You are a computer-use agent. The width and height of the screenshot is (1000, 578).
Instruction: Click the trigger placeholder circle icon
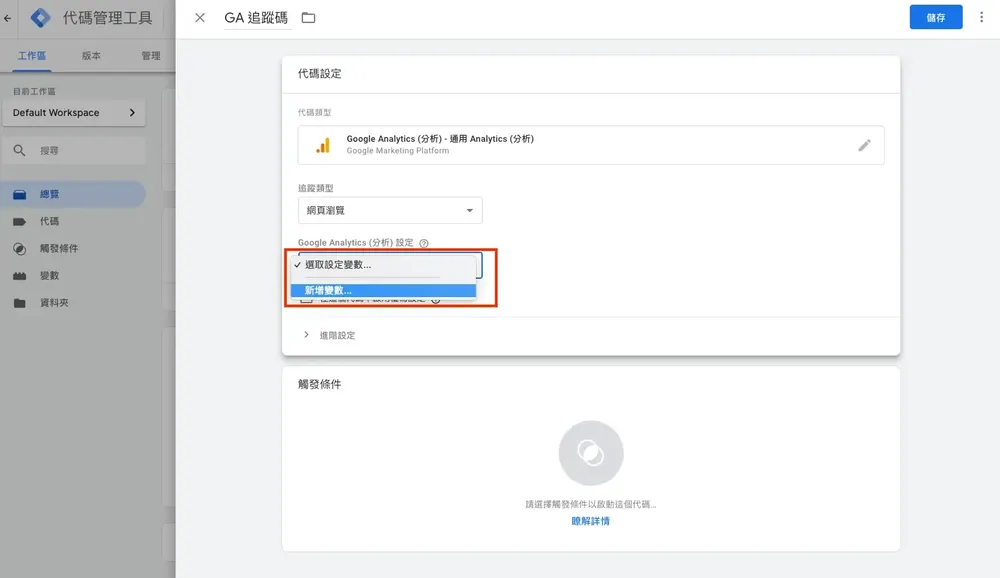point(591,453)
